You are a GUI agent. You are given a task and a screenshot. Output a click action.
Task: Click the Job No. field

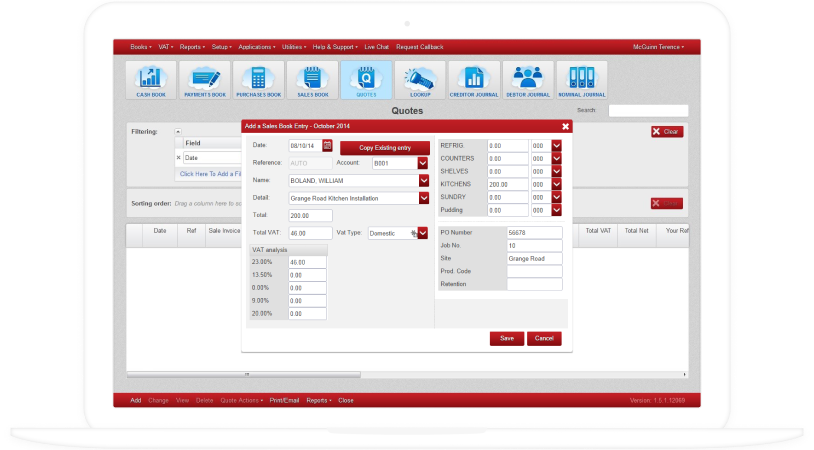coord(534,246)
